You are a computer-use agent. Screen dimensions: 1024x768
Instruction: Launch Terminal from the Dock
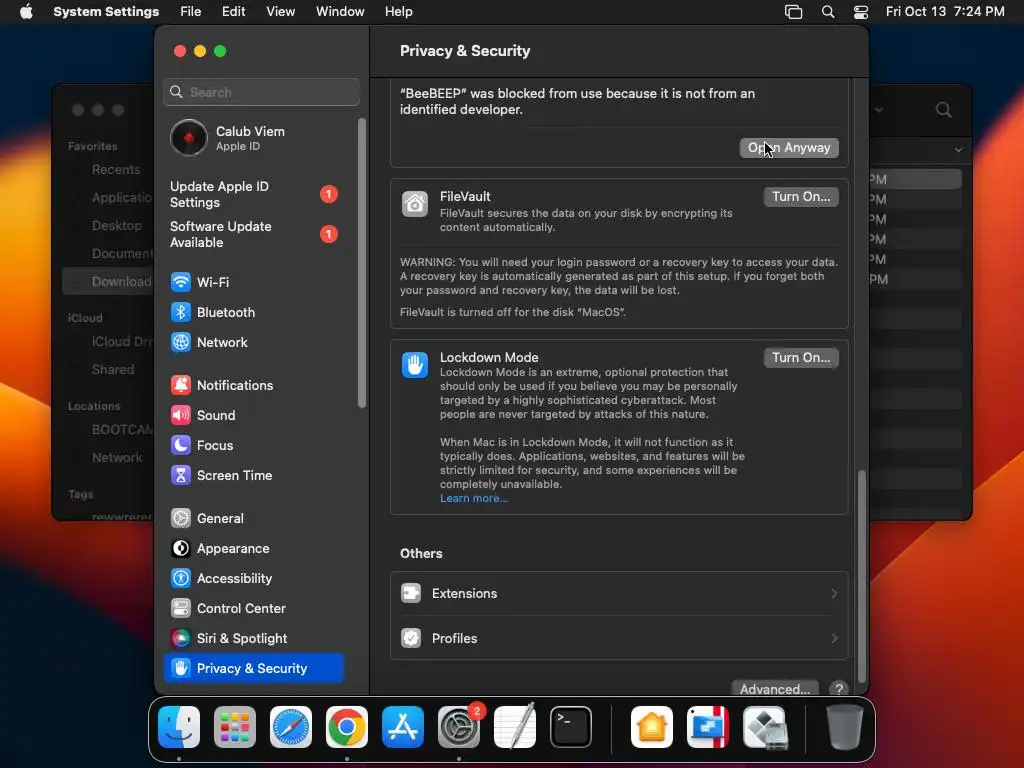coord(571,727)
